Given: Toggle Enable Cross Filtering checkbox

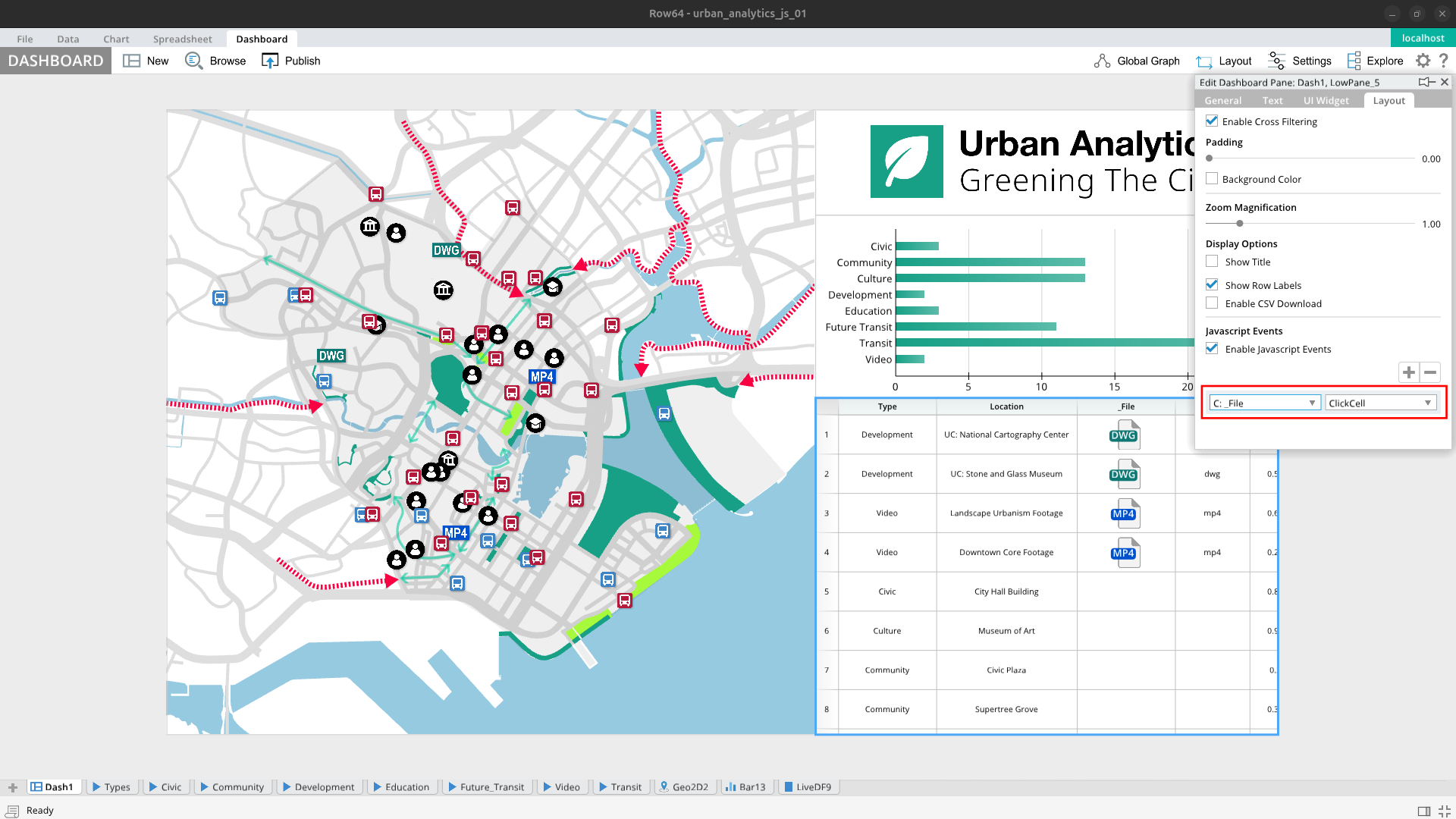Looking at the screenshot, I should [1212, 121].
